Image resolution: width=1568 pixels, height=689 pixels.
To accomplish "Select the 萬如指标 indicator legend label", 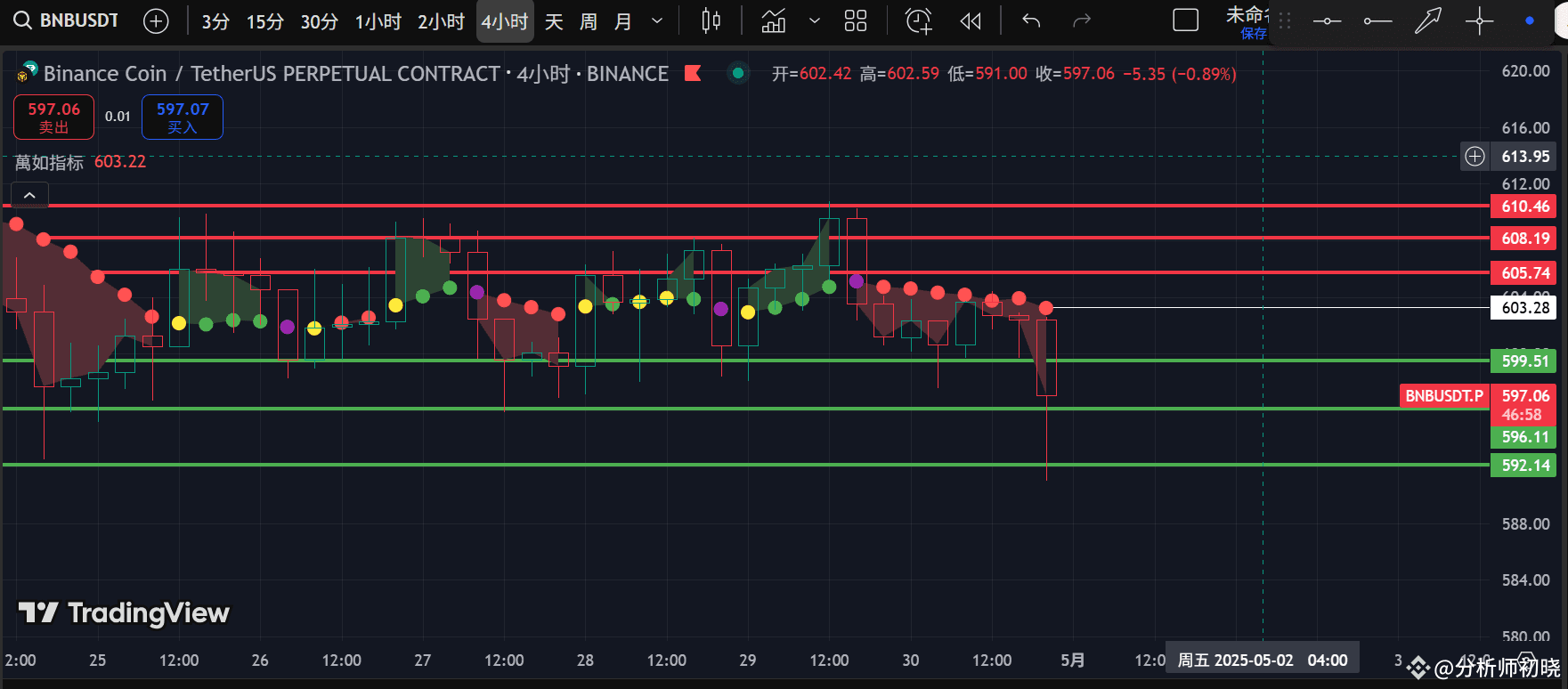I will [50, 162].
